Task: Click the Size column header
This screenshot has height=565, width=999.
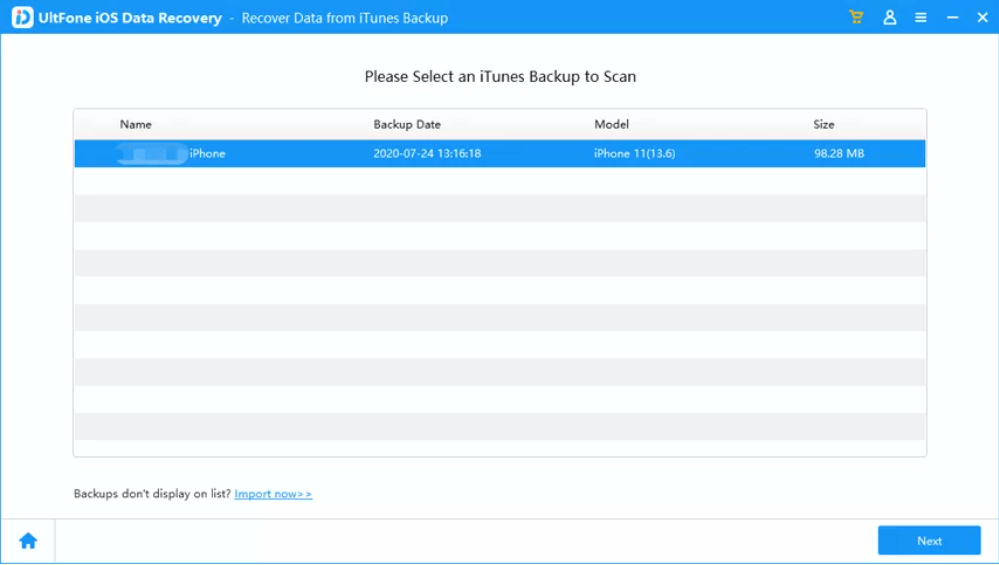Action: (824, 124)
